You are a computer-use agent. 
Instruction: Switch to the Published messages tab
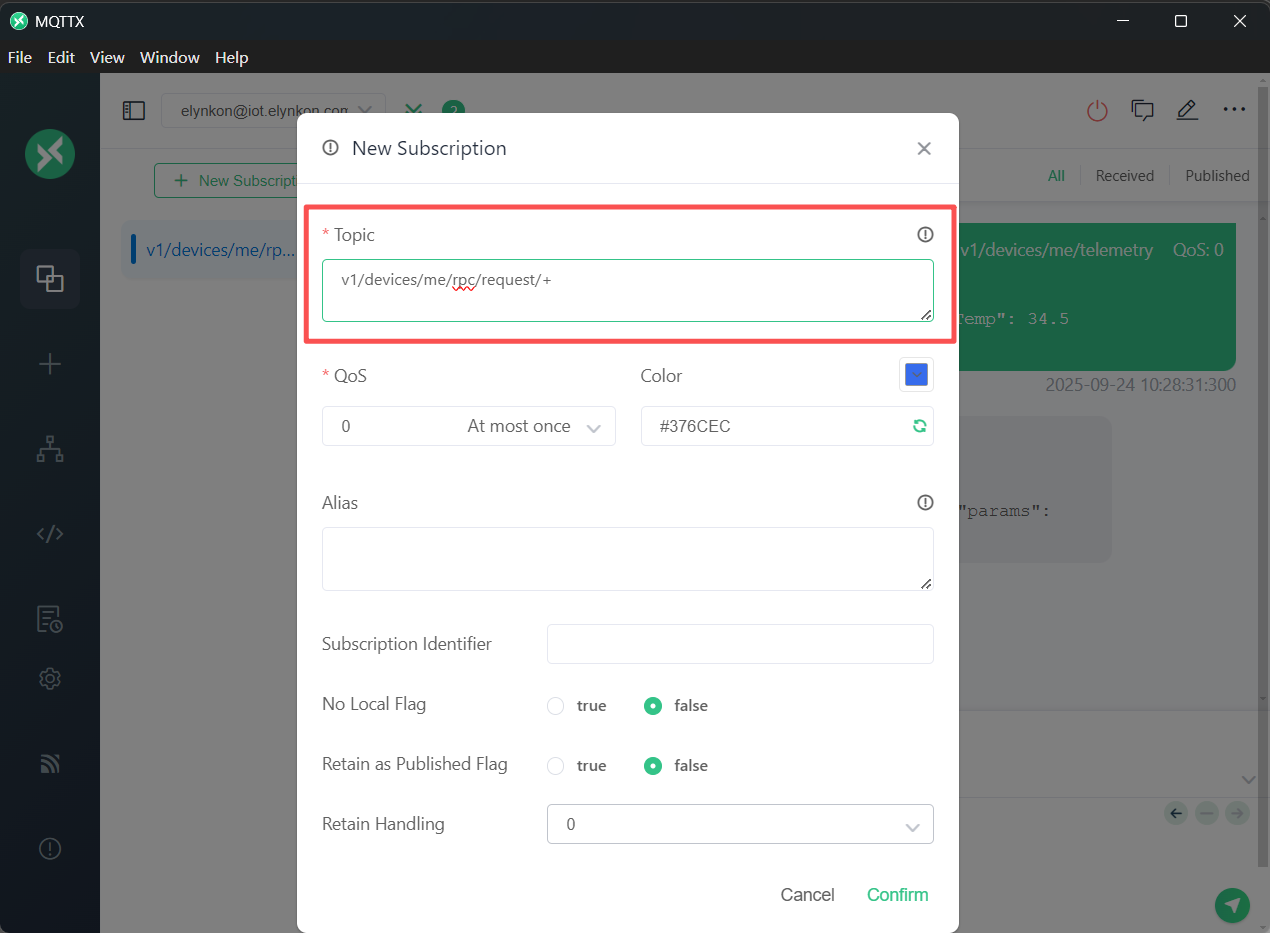pyautogui.click(x=1217, y=175)
